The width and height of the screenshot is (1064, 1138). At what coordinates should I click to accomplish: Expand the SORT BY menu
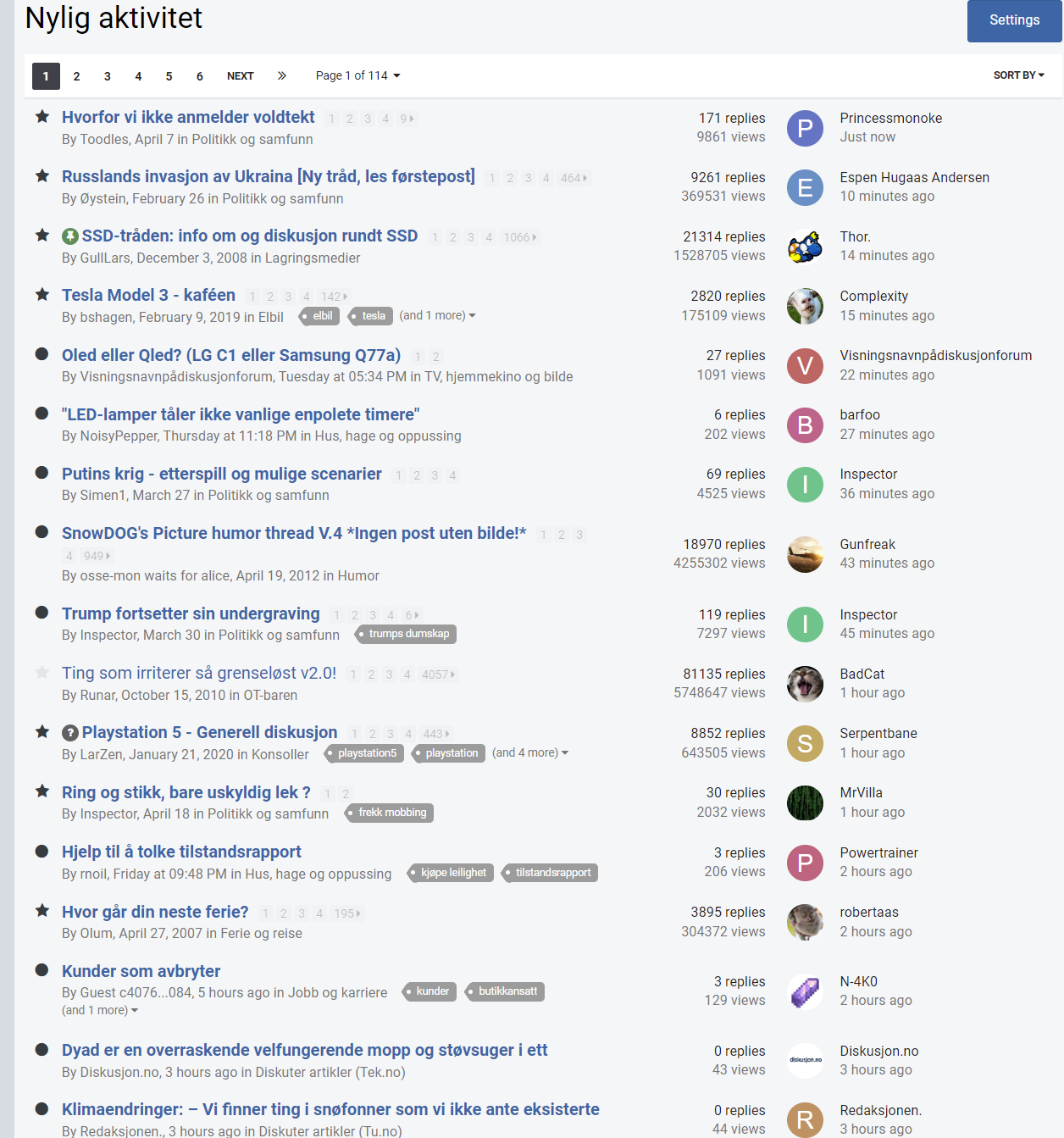click(x=1018, y=75)
